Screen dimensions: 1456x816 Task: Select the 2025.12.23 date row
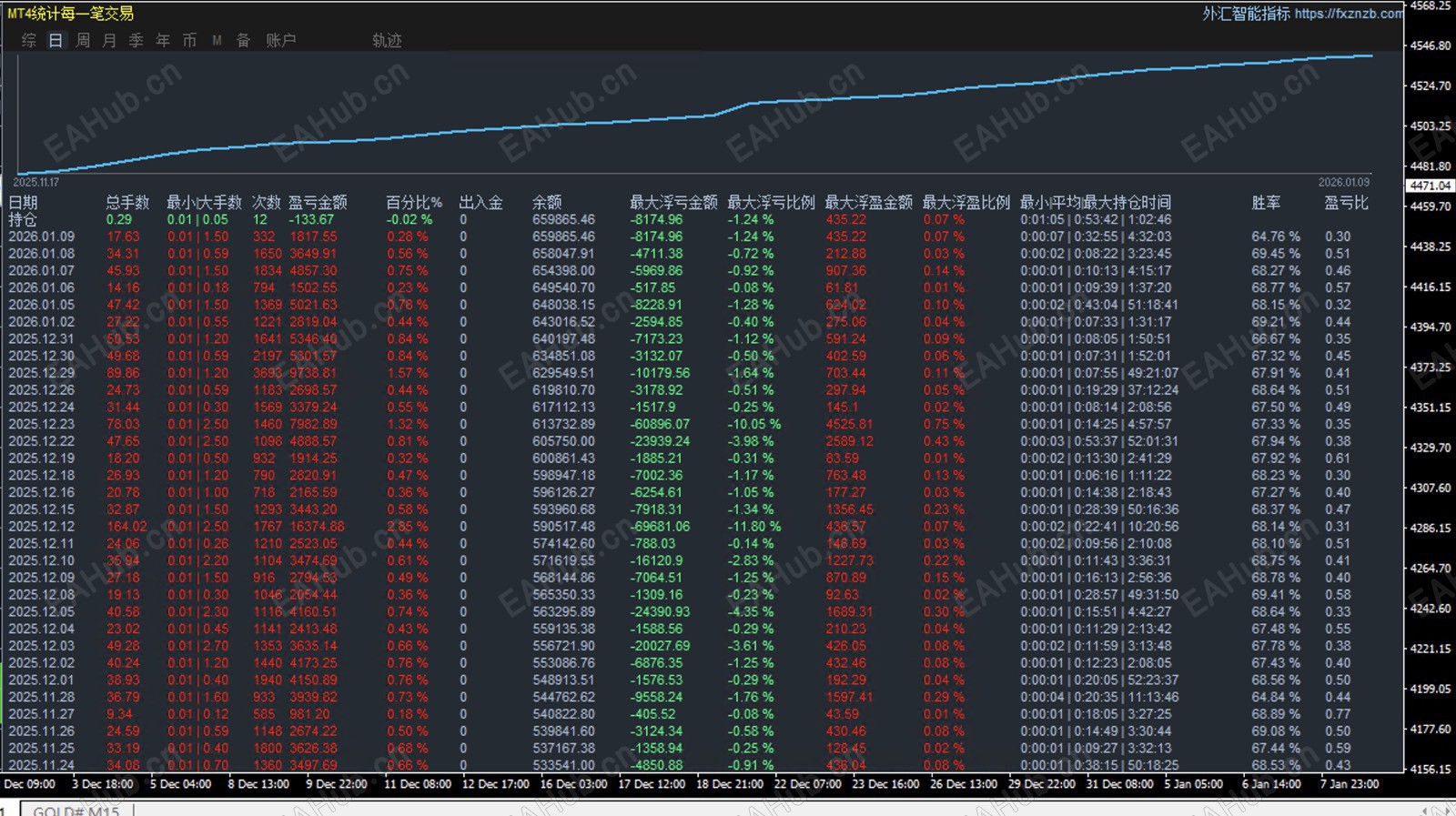click(42, 424)
